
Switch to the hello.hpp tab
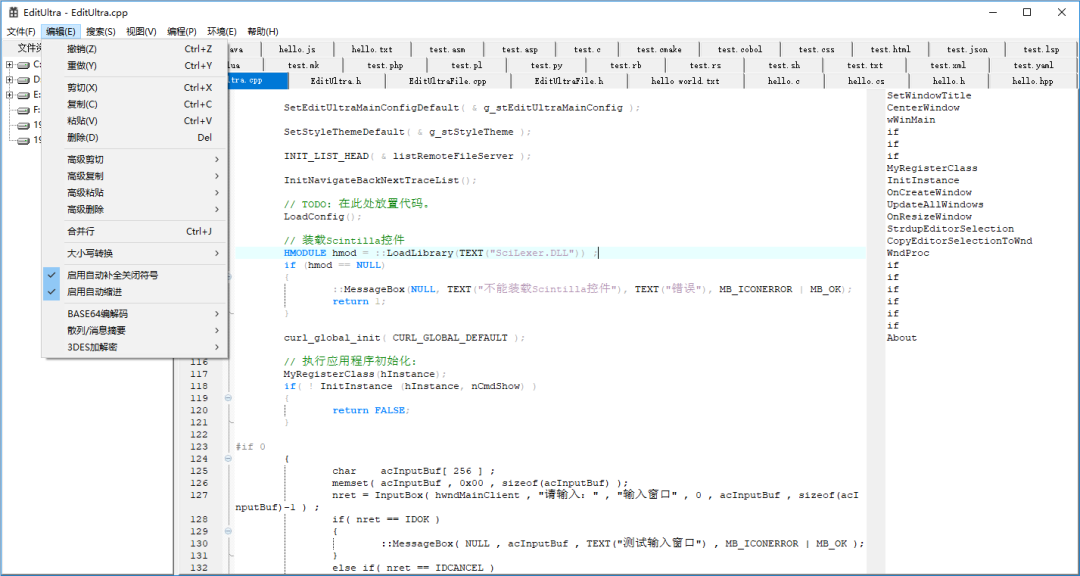tap(1032, 81)
